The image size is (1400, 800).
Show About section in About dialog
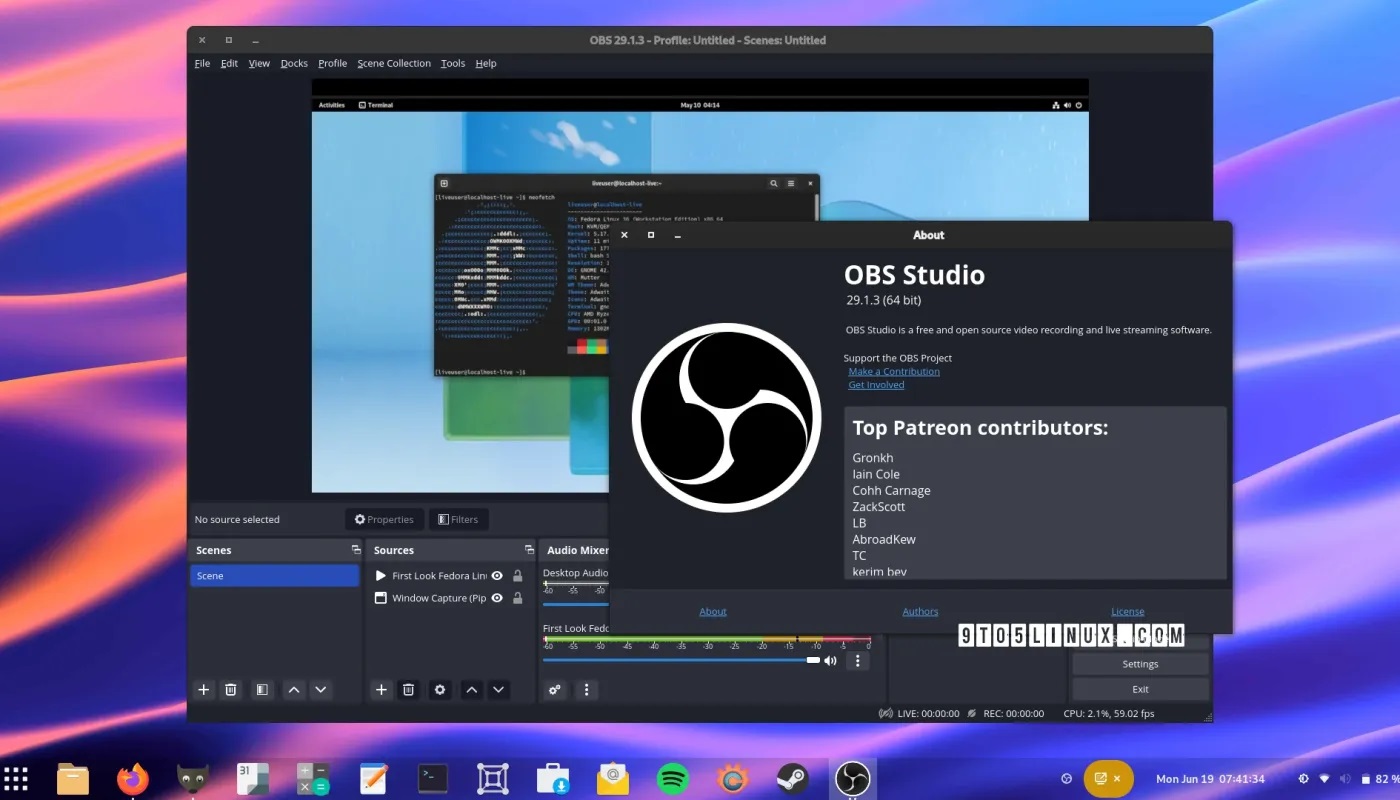[x=713, y=612]
